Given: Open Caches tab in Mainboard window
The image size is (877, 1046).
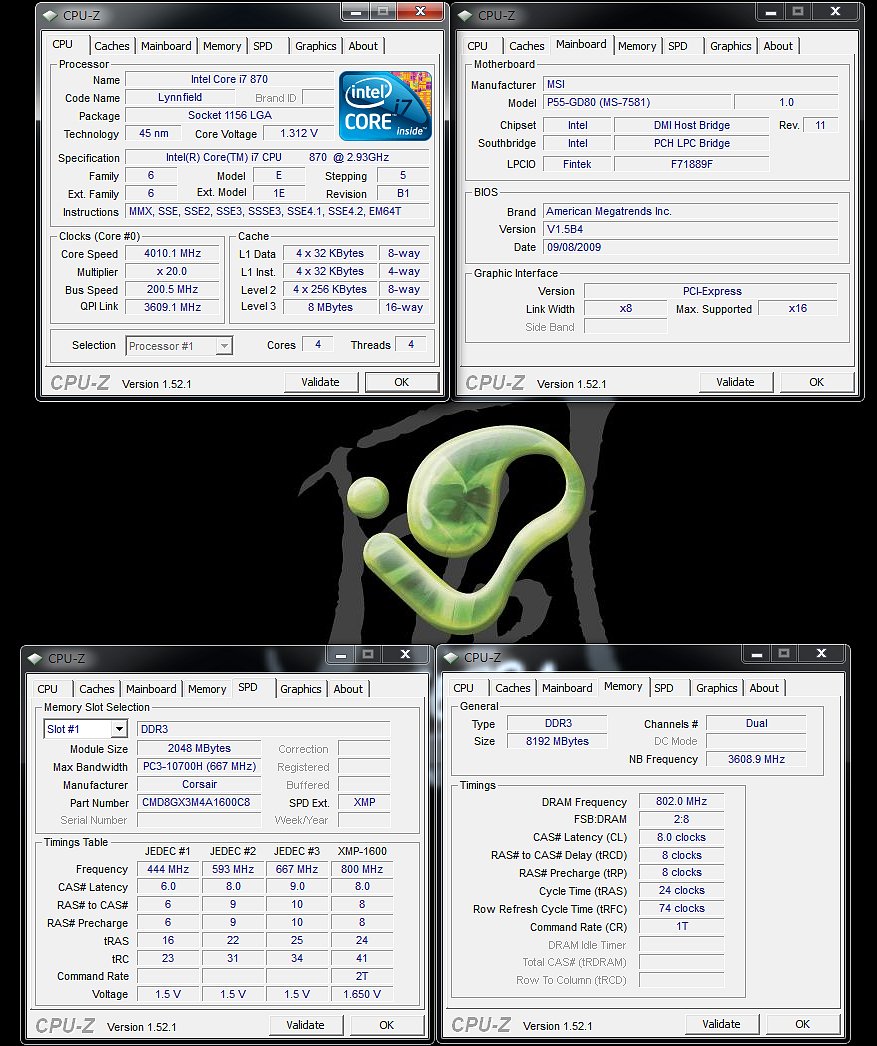Looking at the screenshot, I should pos(526,46).
